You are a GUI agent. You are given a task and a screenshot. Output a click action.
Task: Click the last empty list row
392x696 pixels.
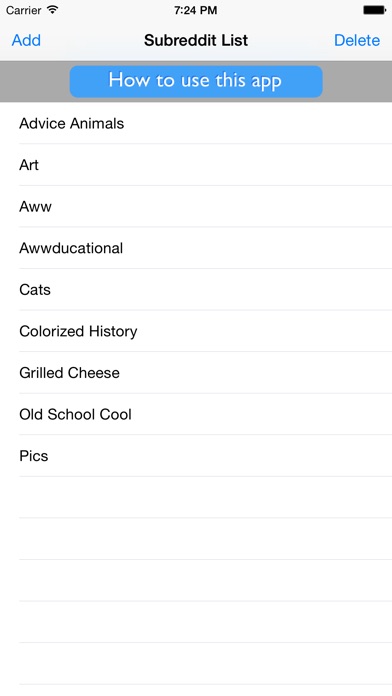click(x=196, y=664)
